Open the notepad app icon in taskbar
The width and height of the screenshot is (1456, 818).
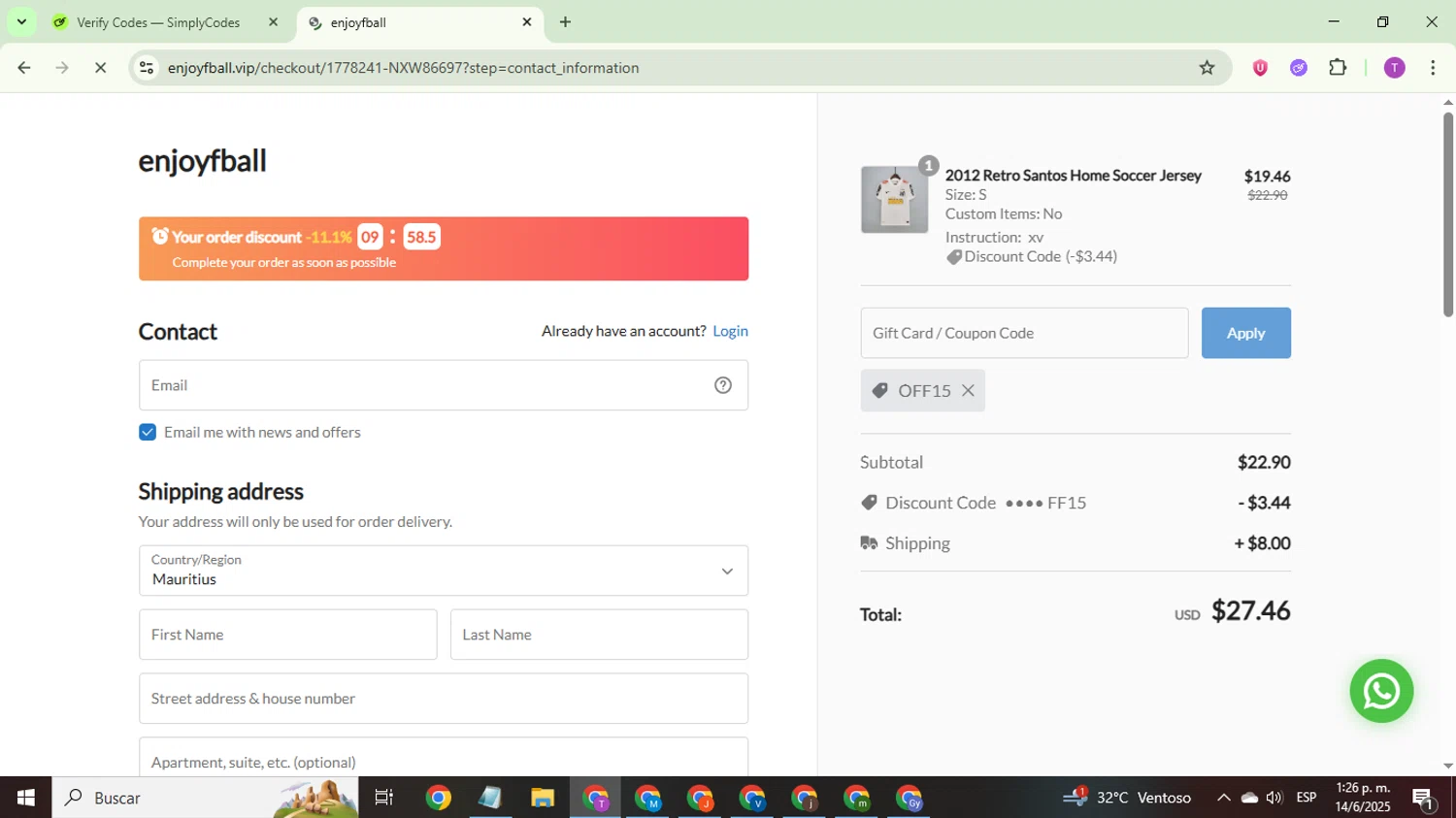point(490,798)
